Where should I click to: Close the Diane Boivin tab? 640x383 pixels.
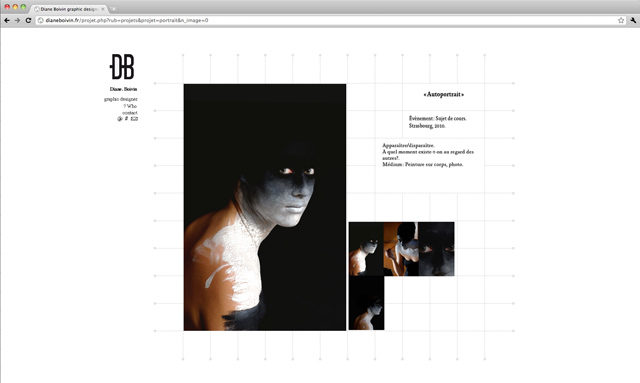click(x=103, y=9)
